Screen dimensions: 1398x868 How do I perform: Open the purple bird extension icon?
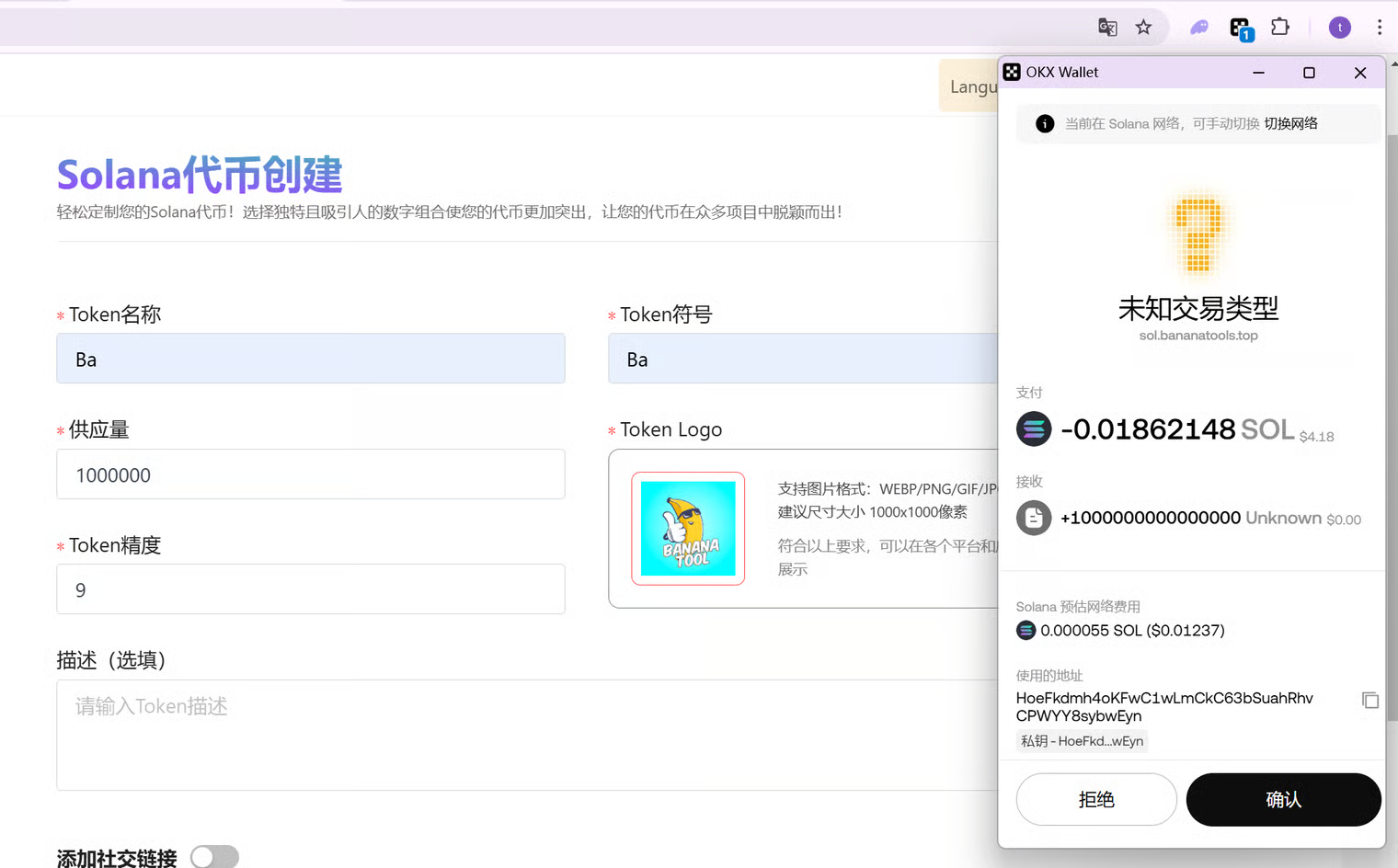coord(1199,28)
